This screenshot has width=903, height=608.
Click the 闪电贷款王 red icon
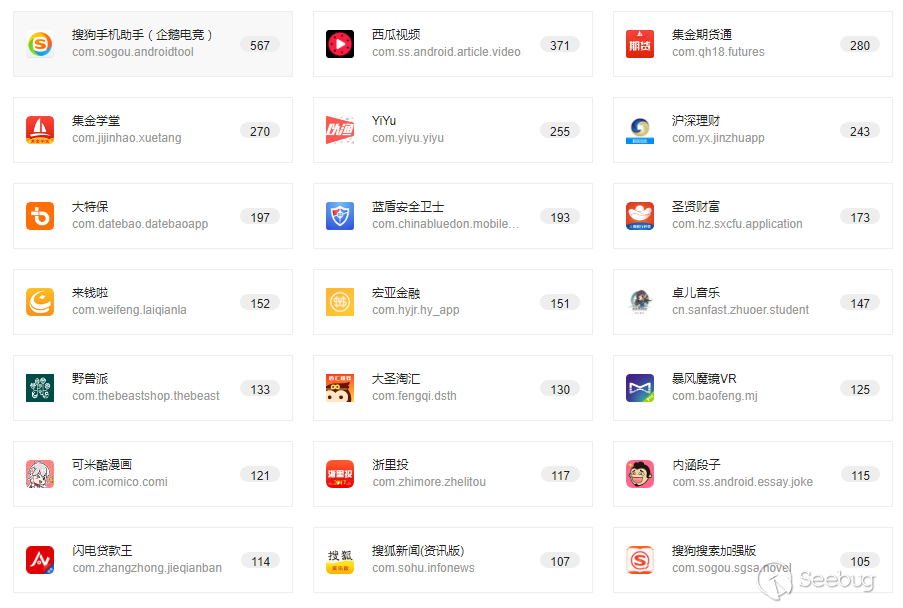coord(40,560)
